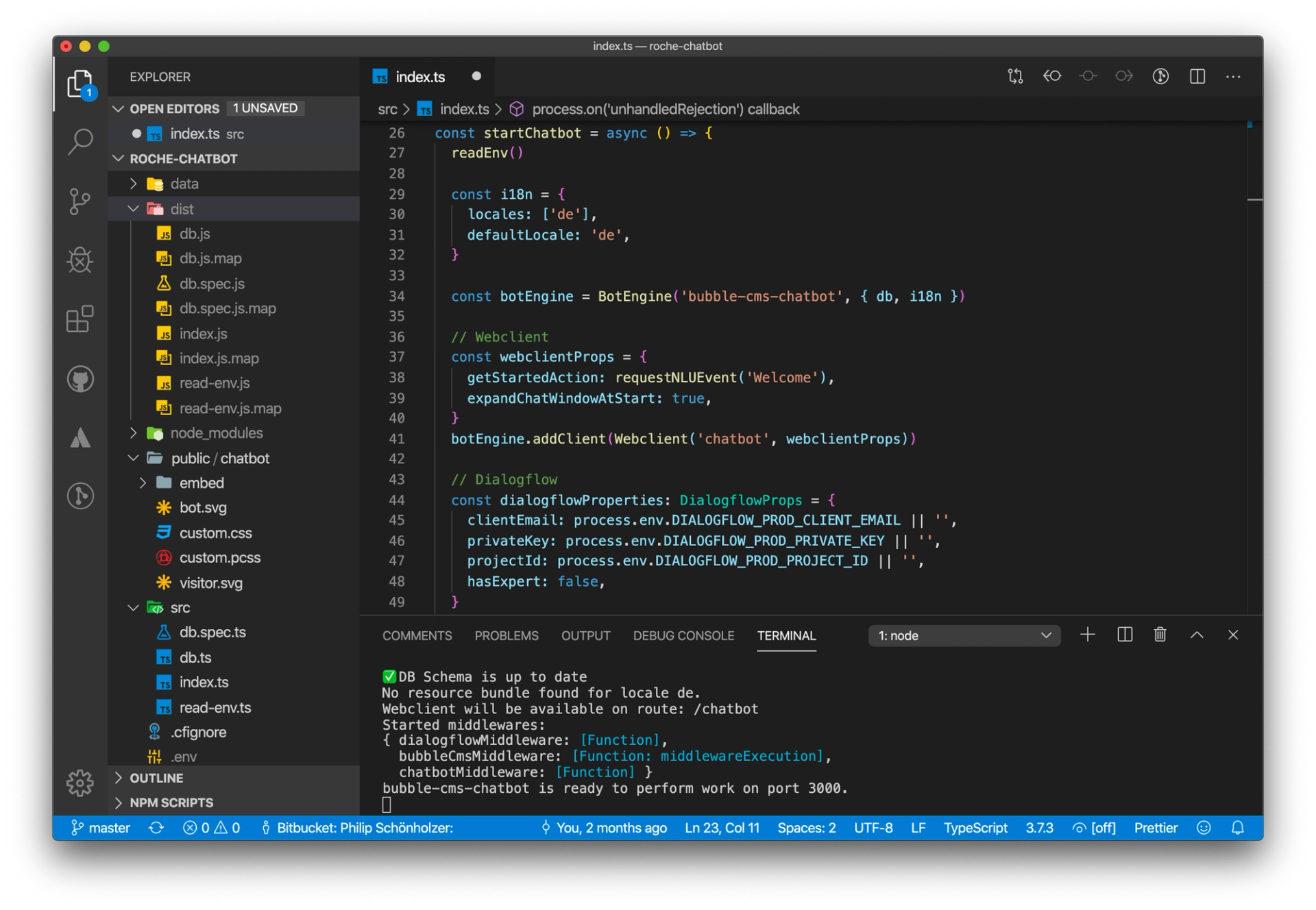Click Bitbucket: Philip Schönholzer status item
The height and width of the screenshot is (910, 1316).
pyautogui.click(x=356, y=828)
